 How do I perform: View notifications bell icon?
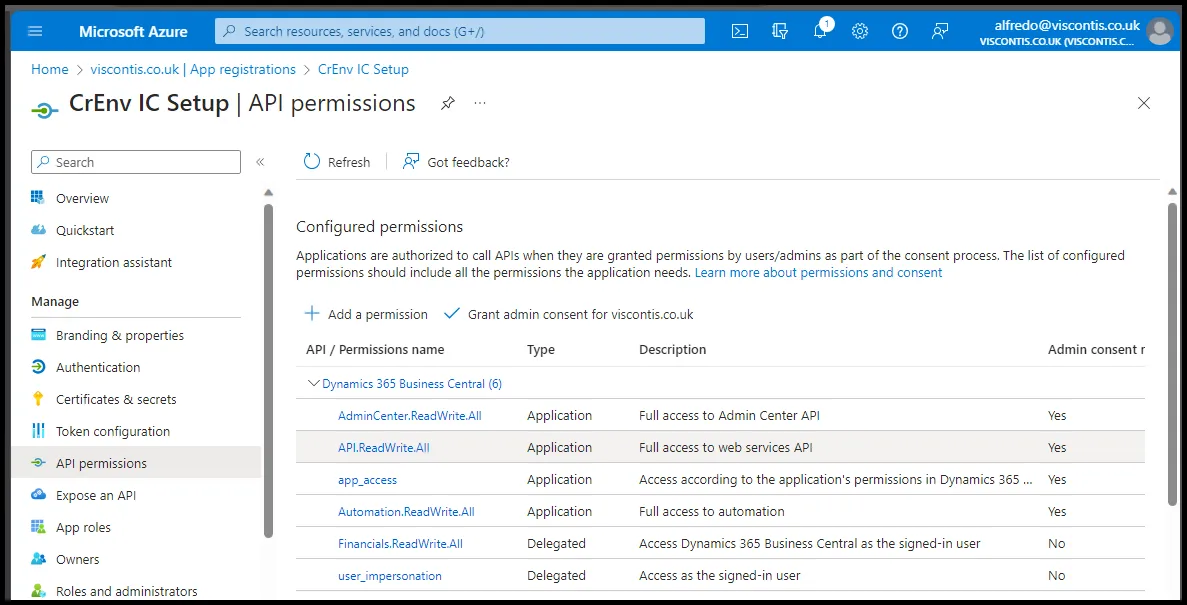coord(821,31)
